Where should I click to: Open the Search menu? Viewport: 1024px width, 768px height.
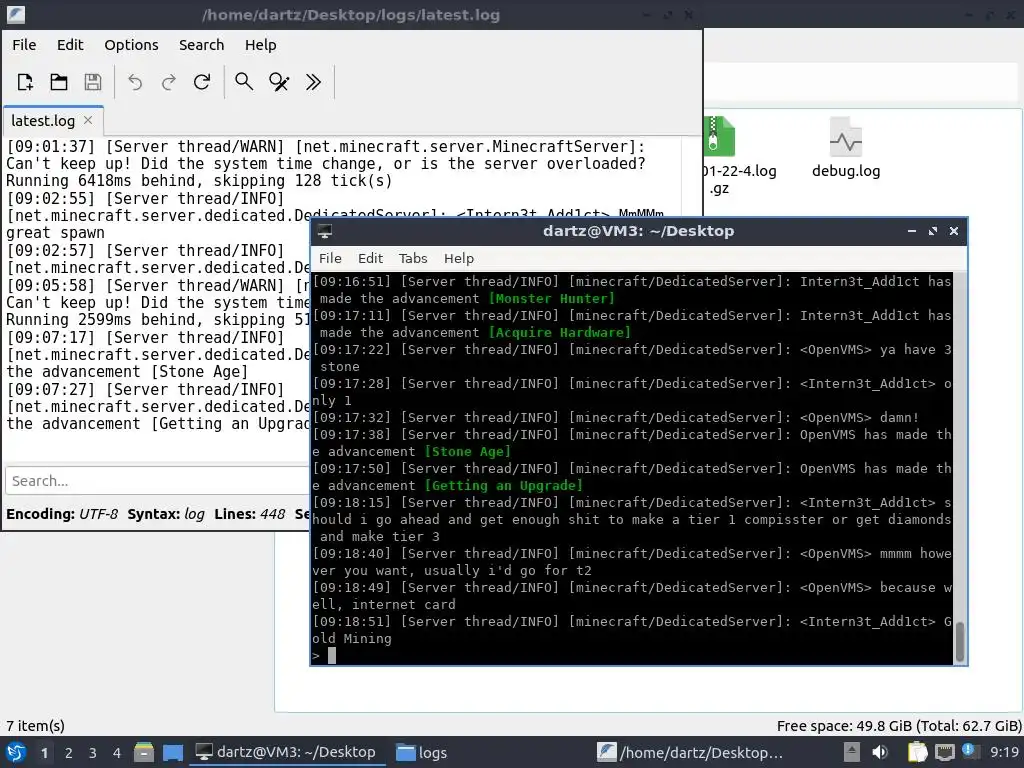point(201,44)
